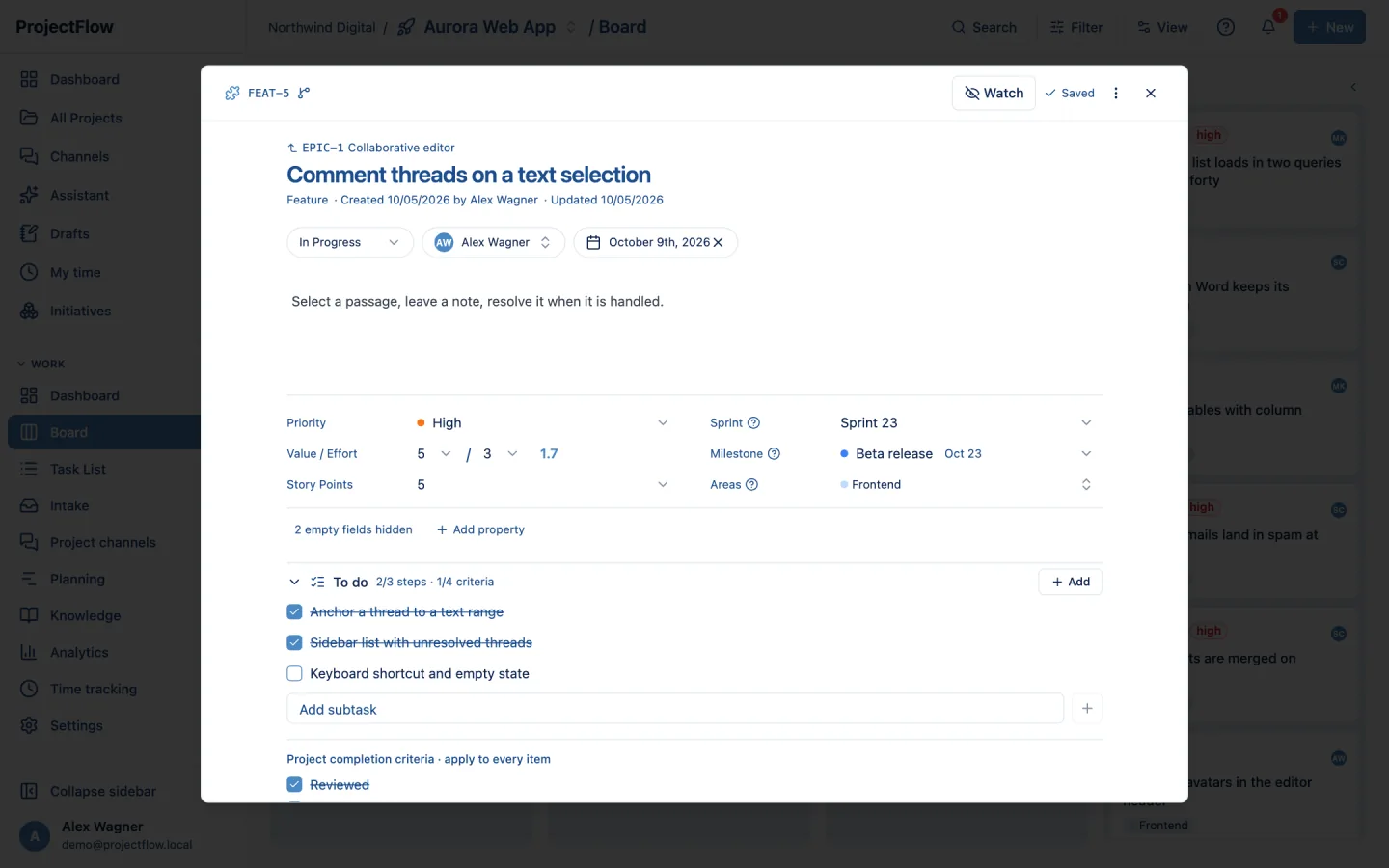Toggle Watch on this item
This screenshot has width=1389, height=868.
994,94
